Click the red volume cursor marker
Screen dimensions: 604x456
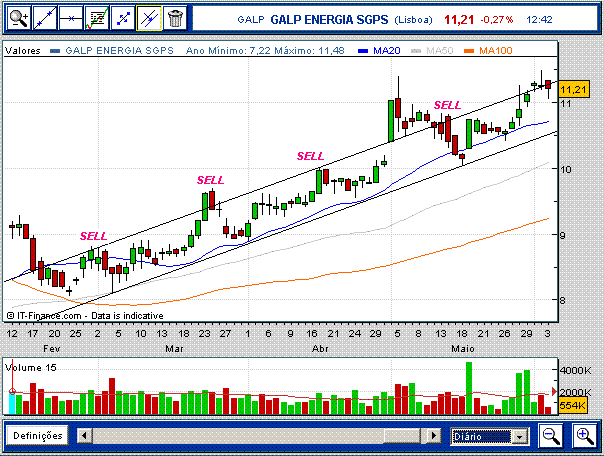tap(12, 392)
